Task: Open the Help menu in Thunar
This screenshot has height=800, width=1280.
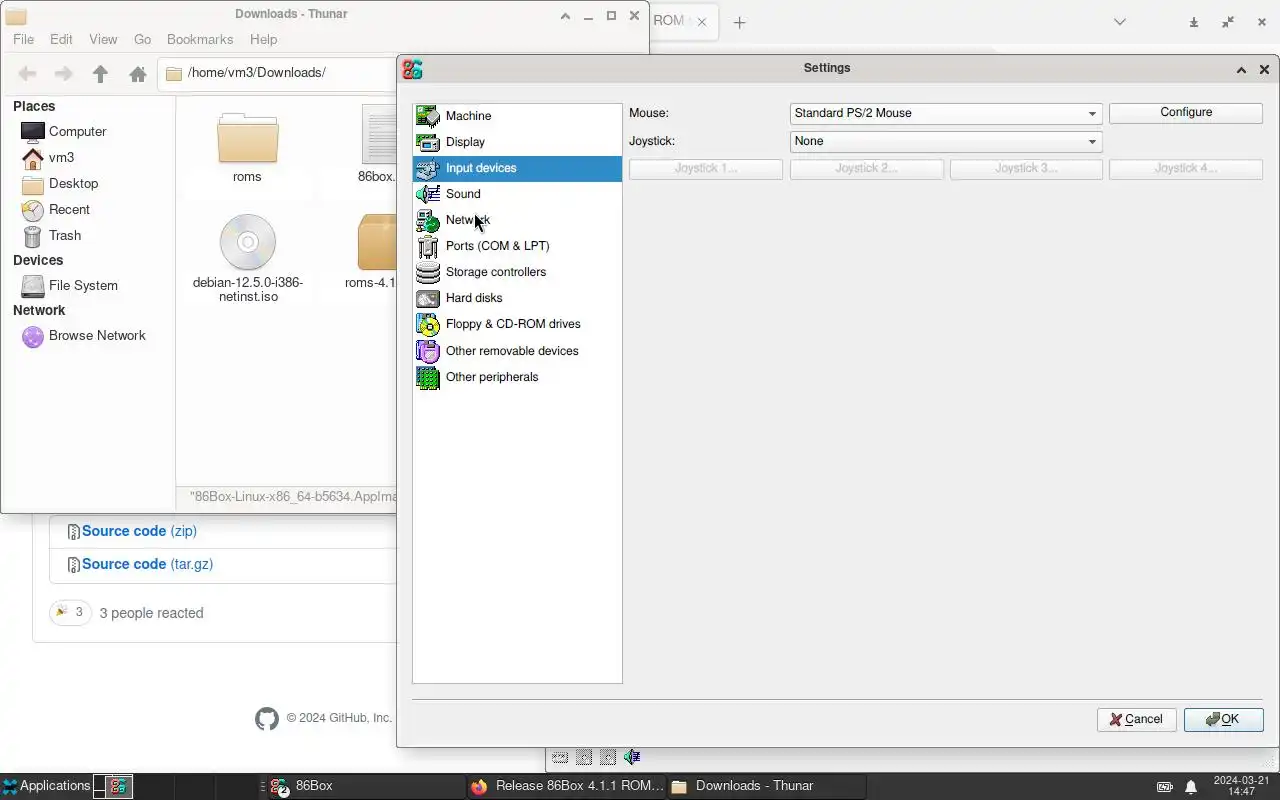Action: click(263, 39)
